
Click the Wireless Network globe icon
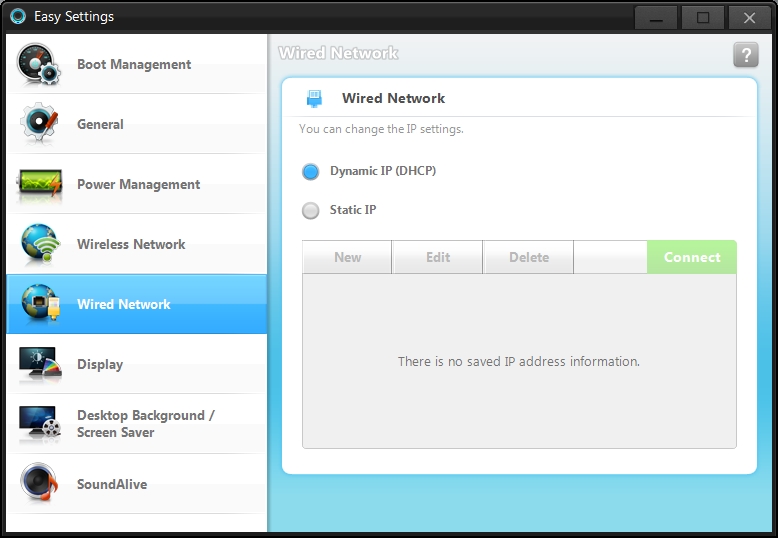coord(40,244)
